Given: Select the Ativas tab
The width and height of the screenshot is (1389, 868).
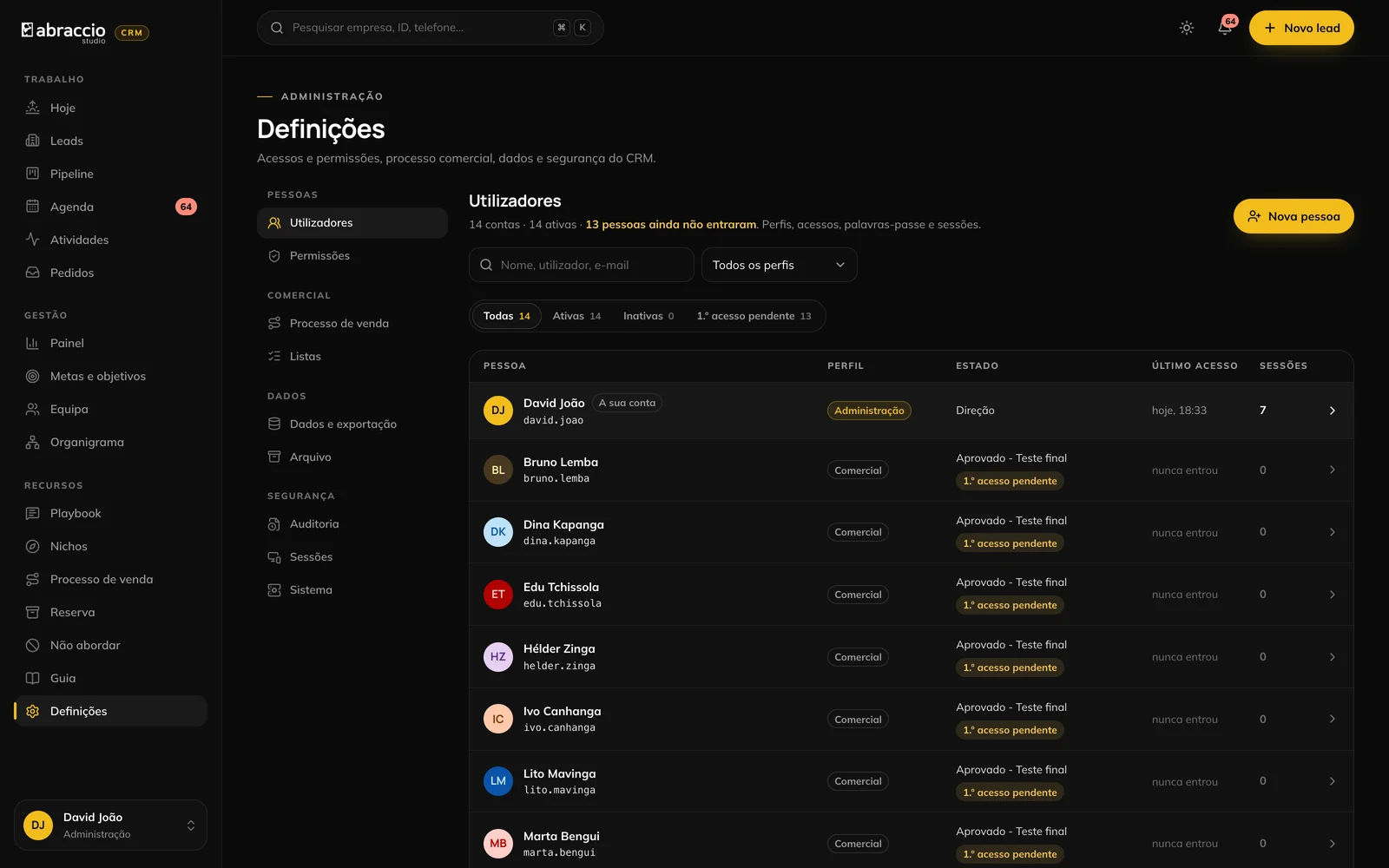Looking at the screenshot, I should click(x=576, y=316).
